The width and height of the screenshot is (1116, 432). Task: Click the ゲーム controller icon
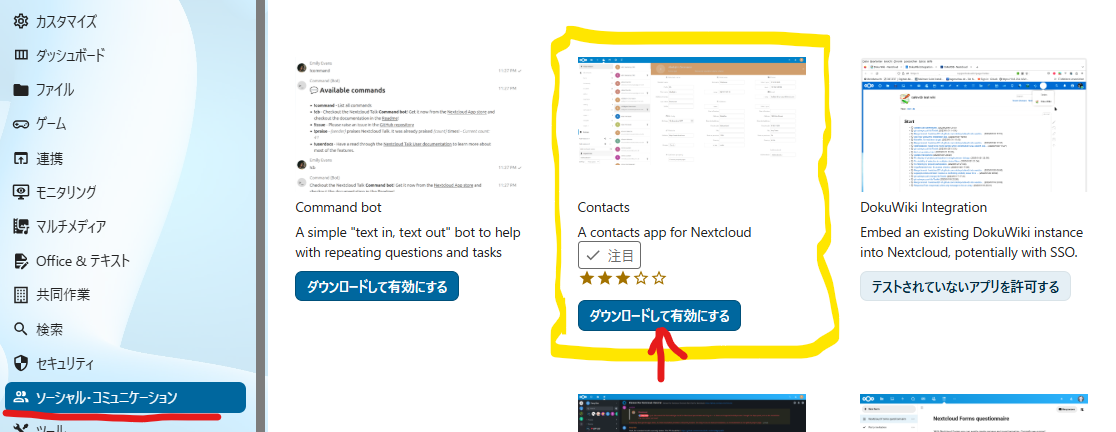(x=21, y=124)
